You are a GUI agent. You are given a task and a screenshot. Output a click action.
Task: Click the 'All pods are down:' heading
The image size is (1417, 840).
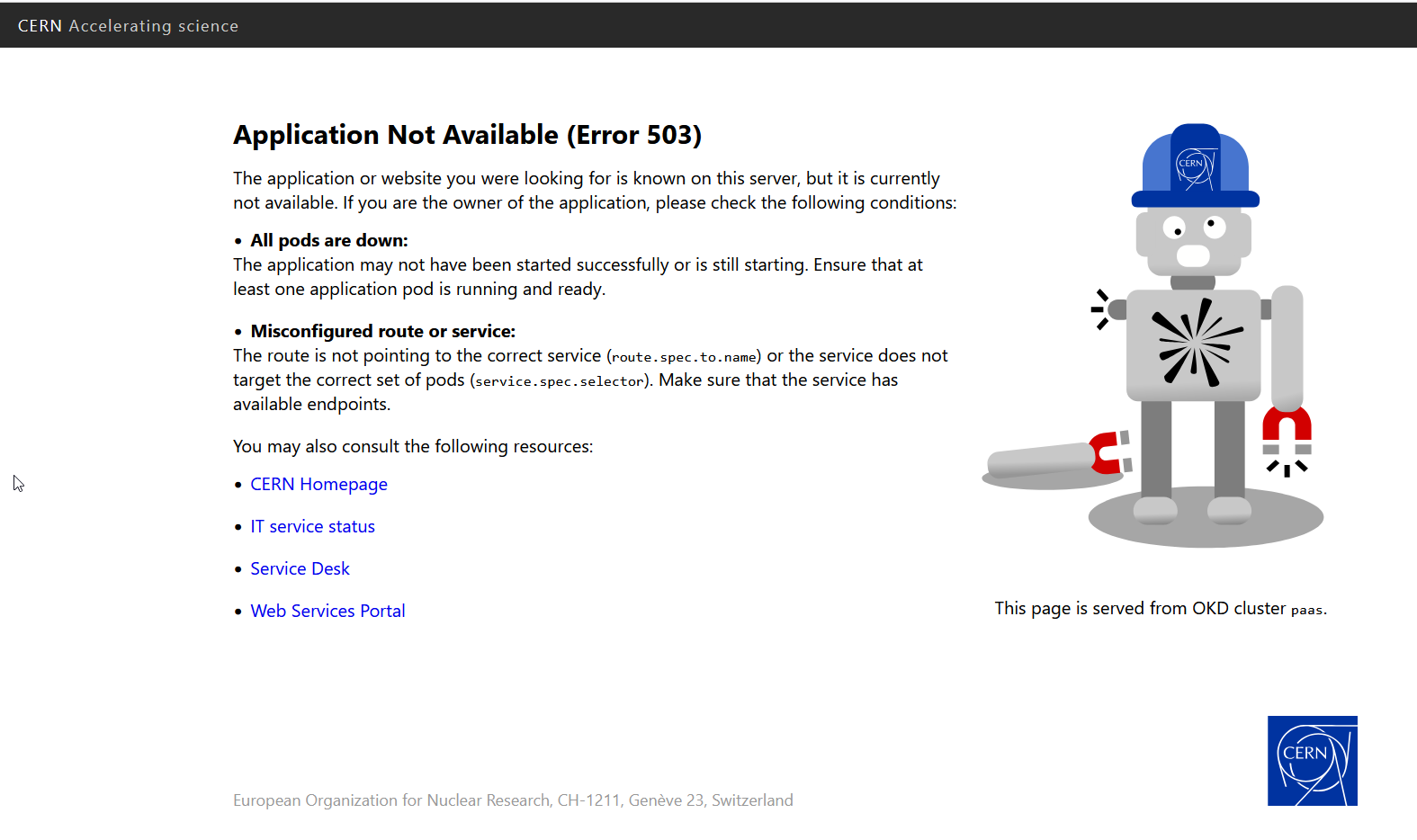click(329, 240)
